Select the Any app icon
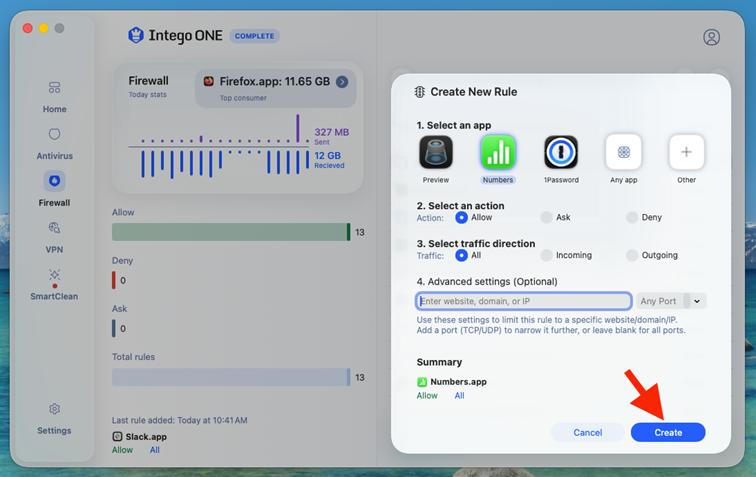The width and height of the screenshot is (756, 477). point(623,152)
